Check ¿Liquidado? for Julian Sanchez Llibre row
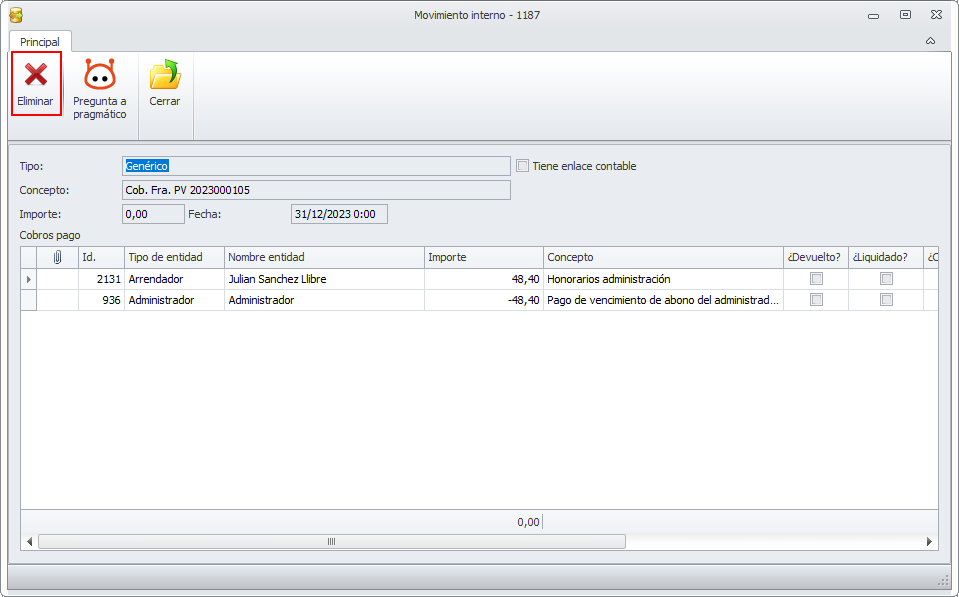The image size is (959, 597). coord(886,279)
